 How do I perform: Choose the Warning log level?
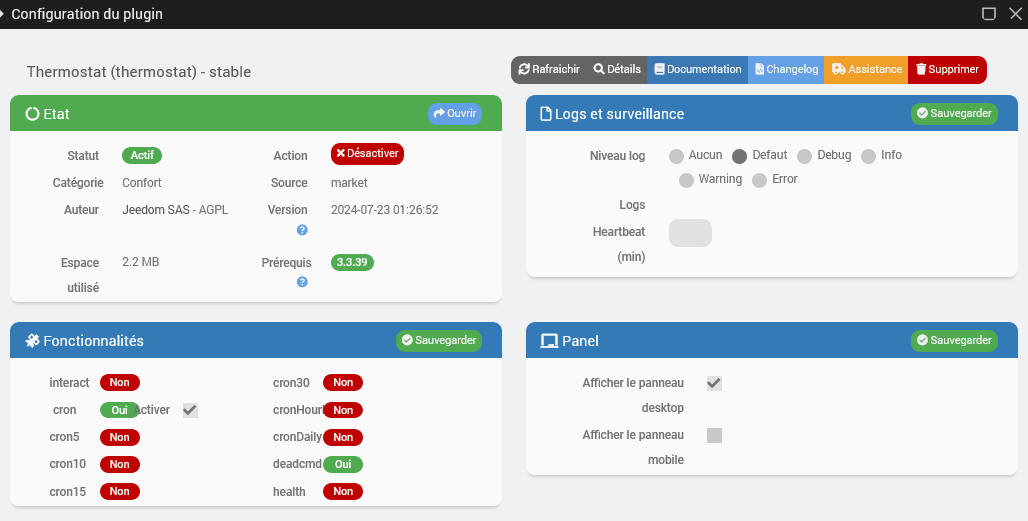(x=686, y=180)
